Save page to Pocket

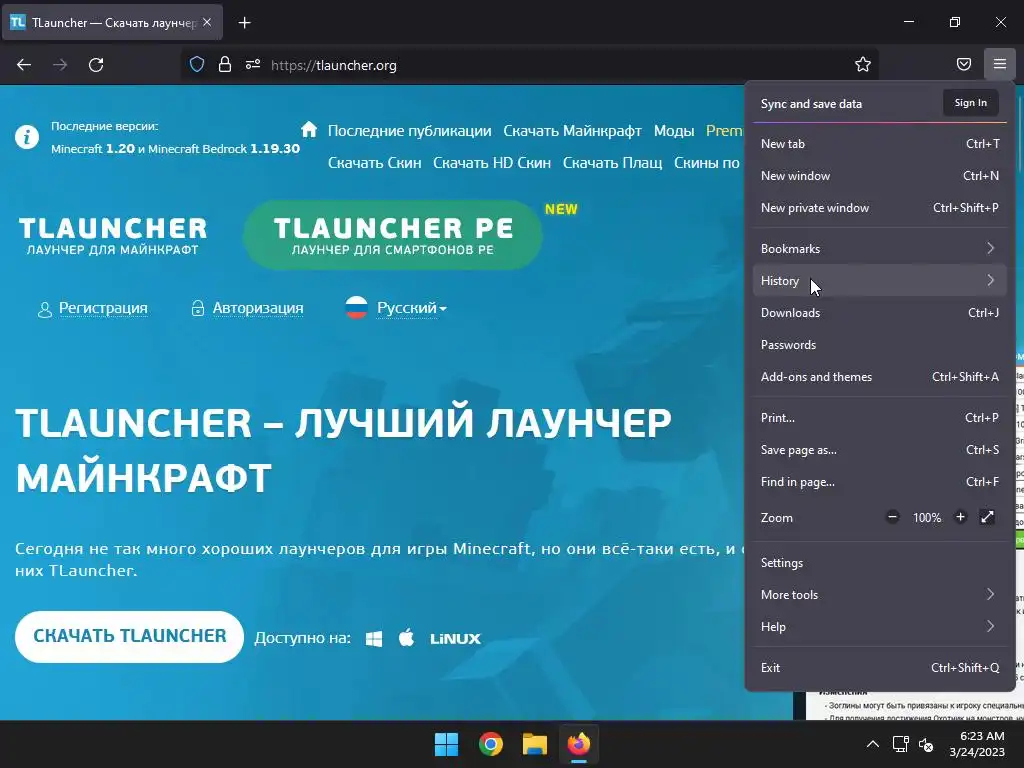(964, 64)
